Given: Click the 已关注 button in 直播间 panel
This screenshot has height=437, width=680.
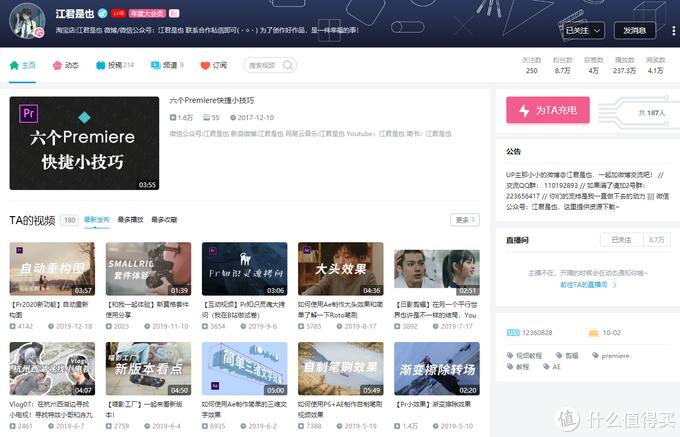Looking at the screenshot, I should 621,240.
